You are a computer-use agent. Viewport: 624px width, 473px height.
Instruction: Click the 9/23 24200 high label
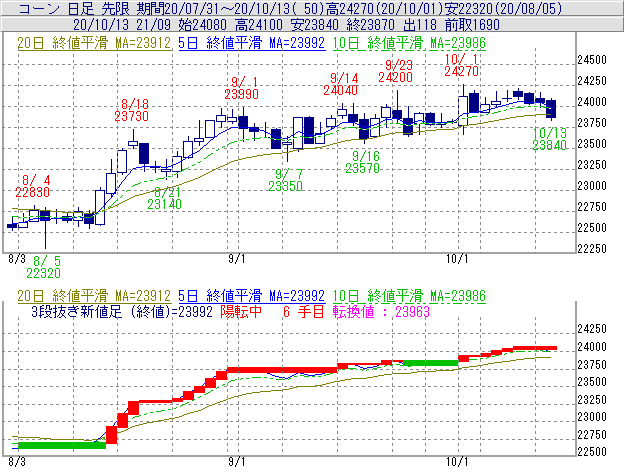396,71
